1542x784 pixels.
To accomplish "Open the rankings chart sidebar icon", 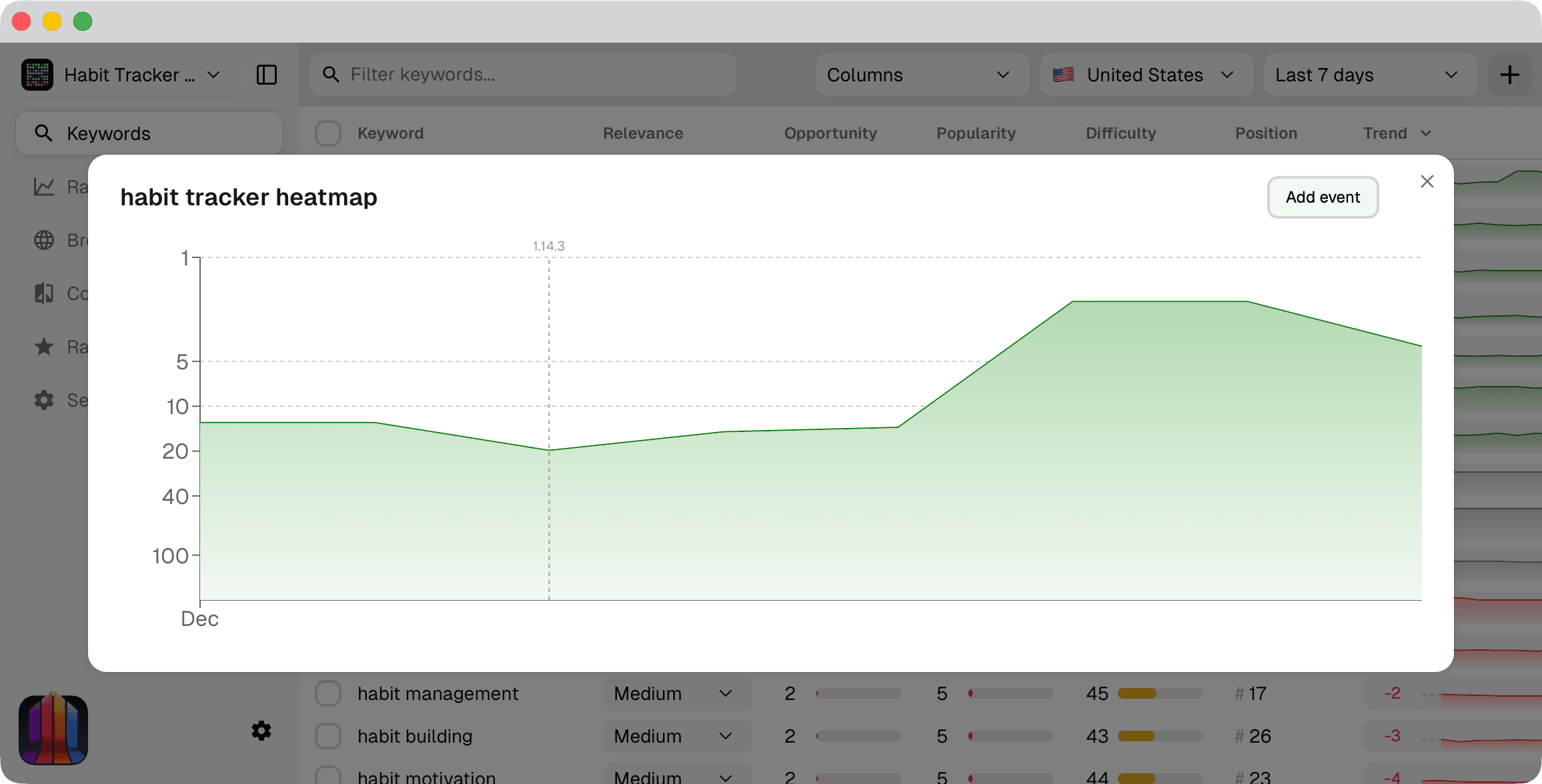I will coord(44,187).
